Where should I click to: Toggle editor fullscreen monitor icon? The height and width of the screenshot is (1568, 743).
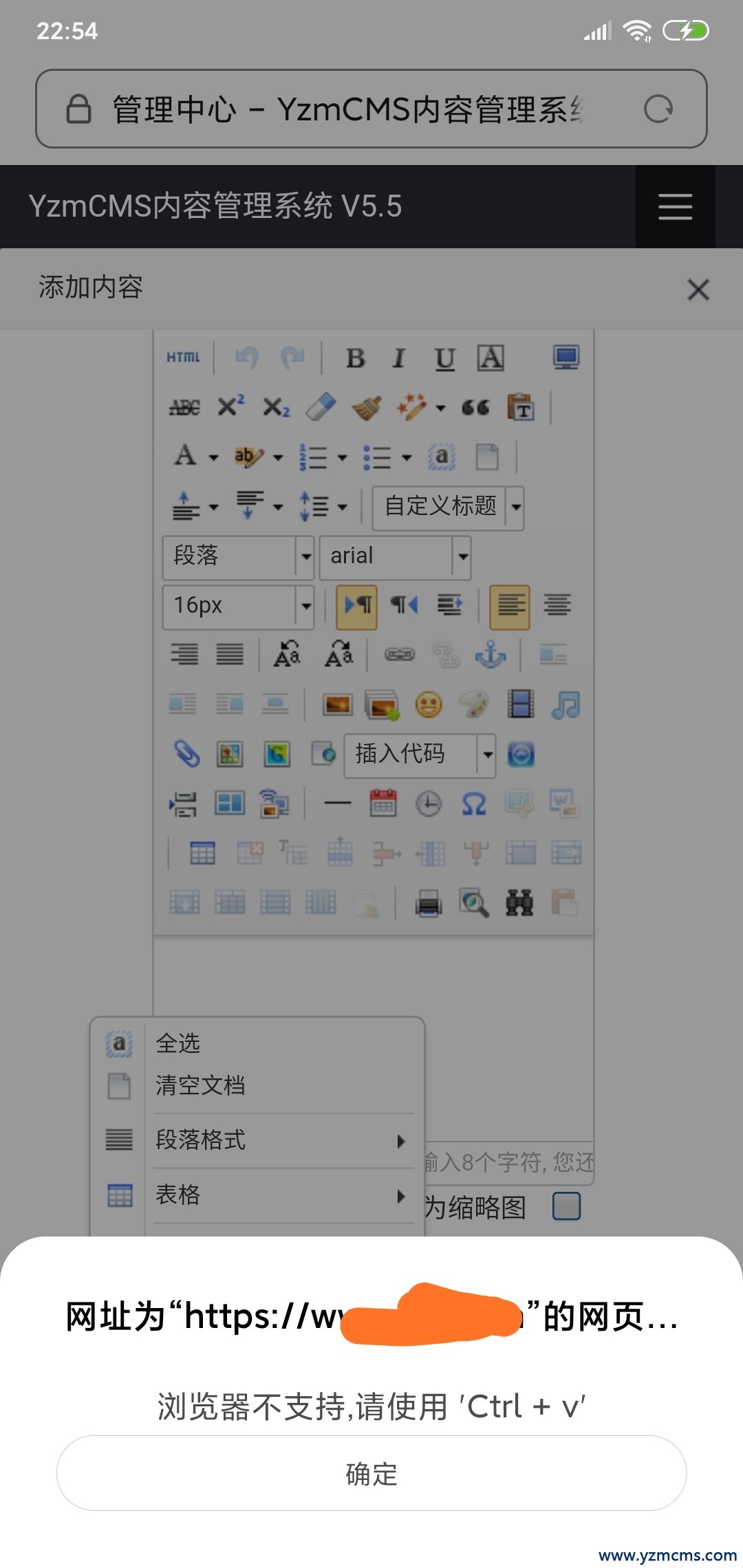(x=566, y=358)
